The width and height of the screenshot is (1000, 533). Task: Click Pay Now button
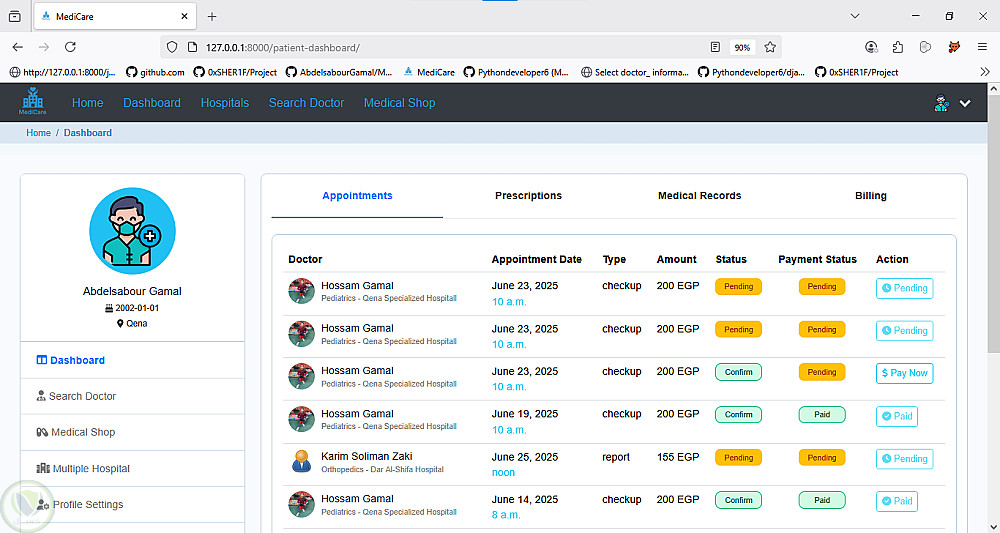[904, 373]
